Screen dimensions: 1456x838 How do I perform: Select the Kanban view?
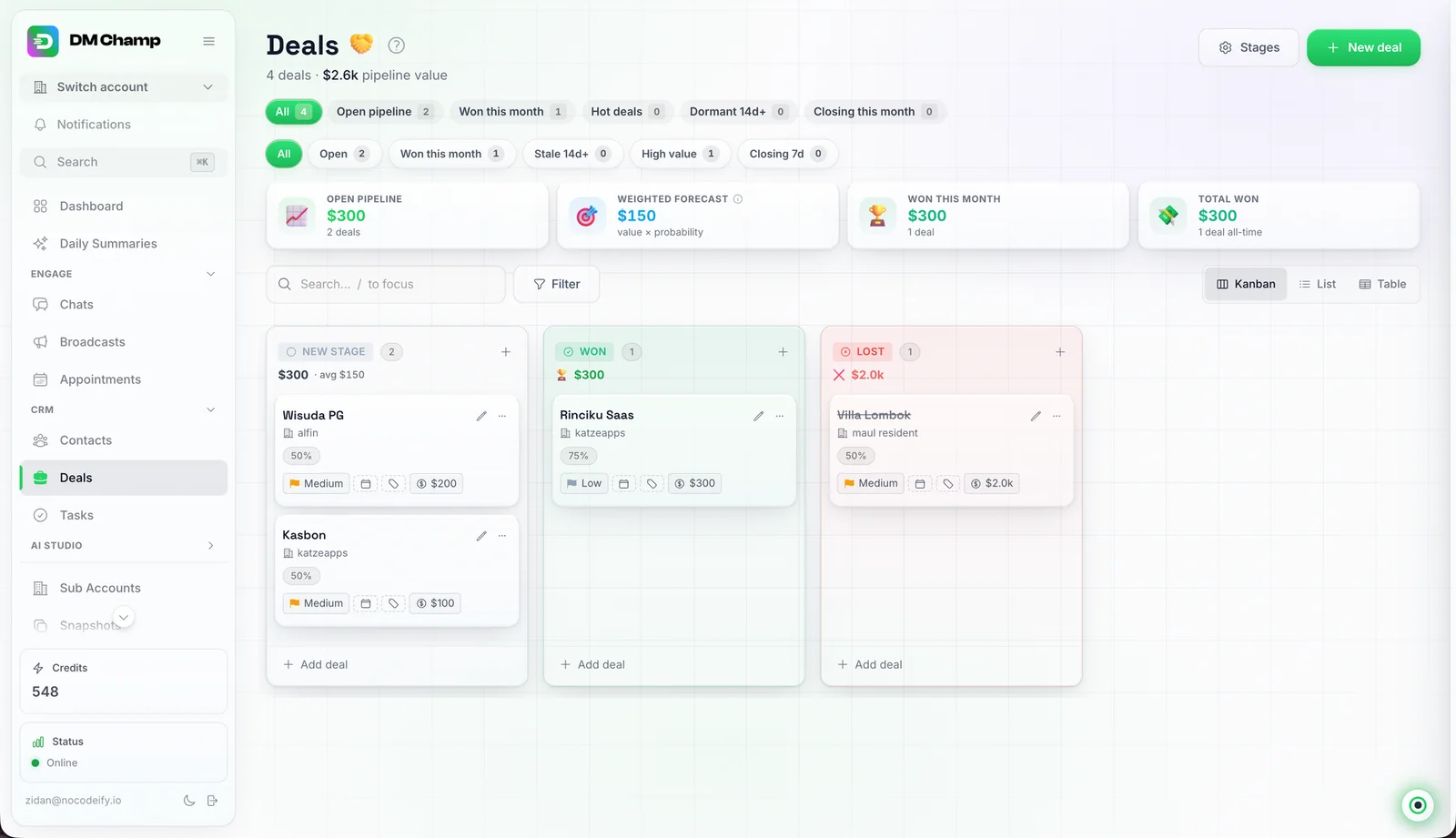1246,285
